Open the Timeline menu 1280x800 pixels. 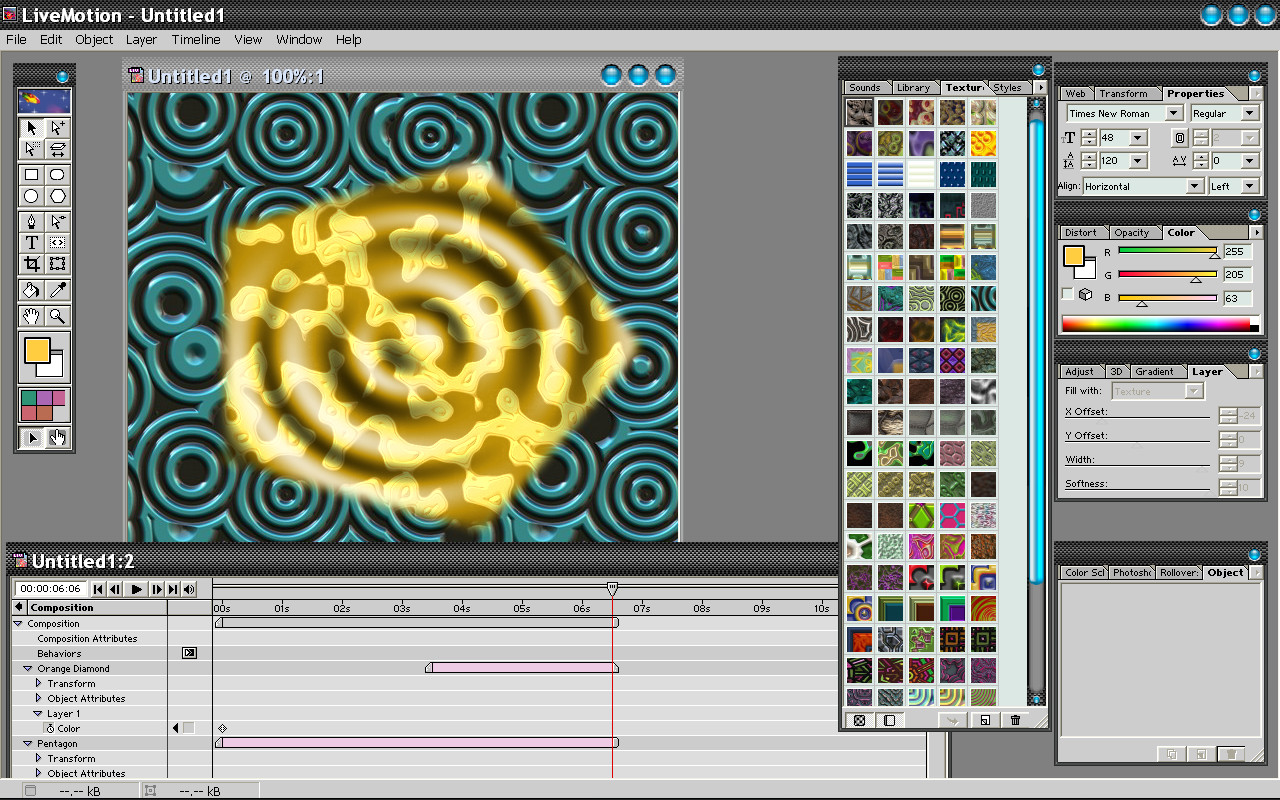[x=196, y=40]
